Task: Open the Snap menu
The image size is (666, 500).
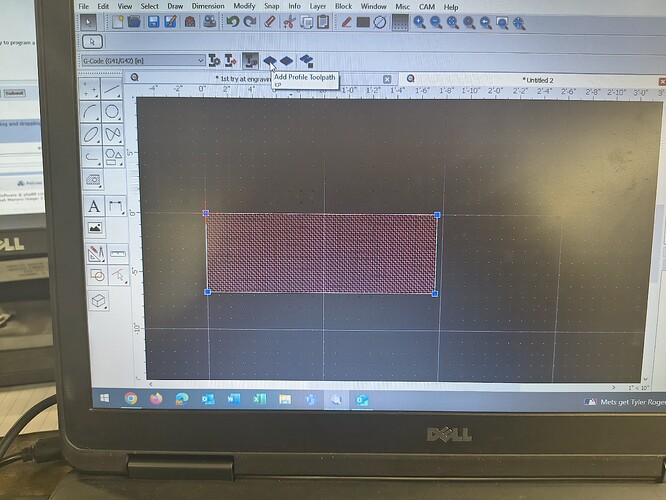Action: tap(271, 6)
